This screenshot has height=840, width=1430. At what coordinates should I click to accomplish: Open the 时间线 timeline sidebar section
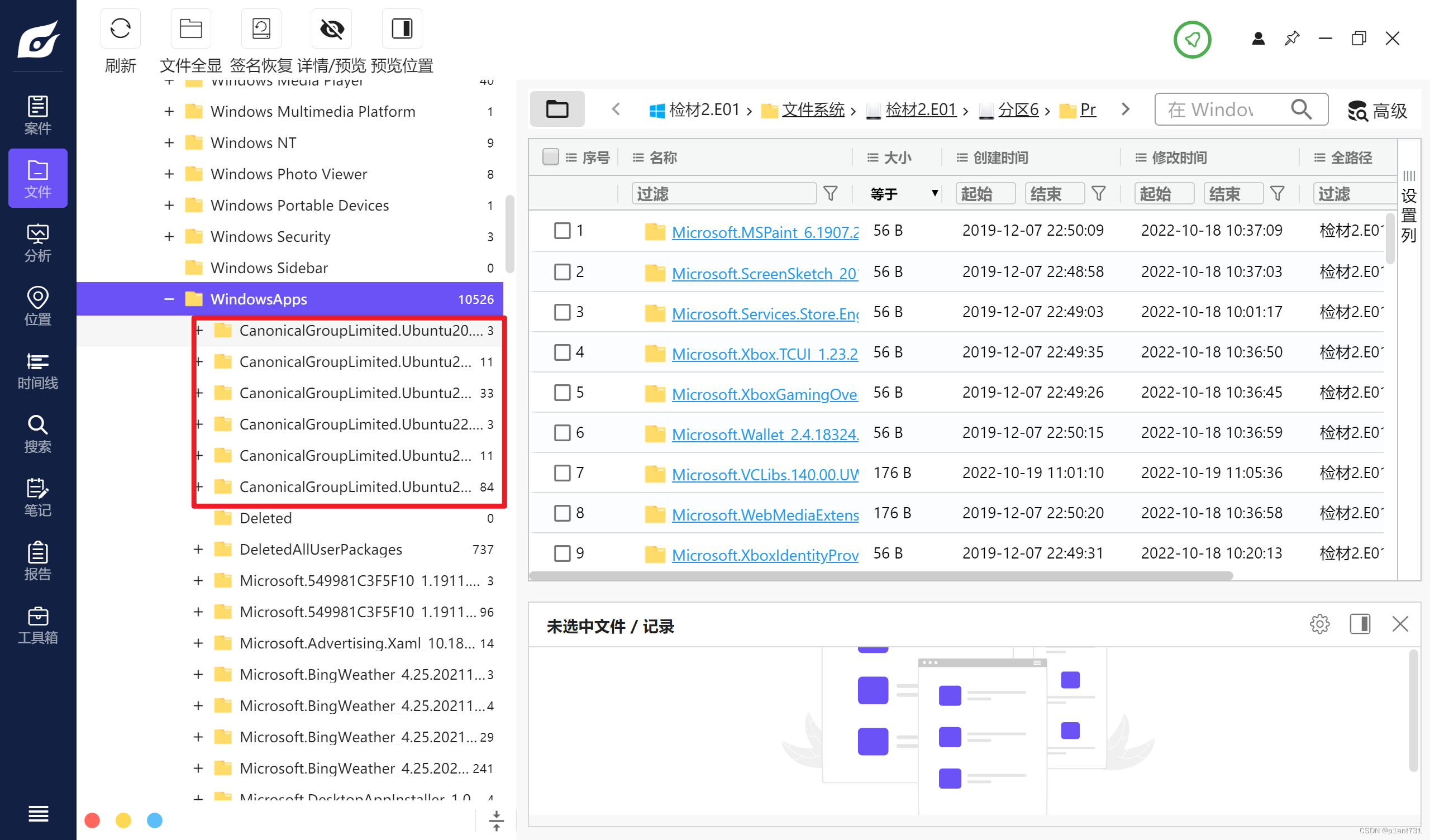[38, 370]
